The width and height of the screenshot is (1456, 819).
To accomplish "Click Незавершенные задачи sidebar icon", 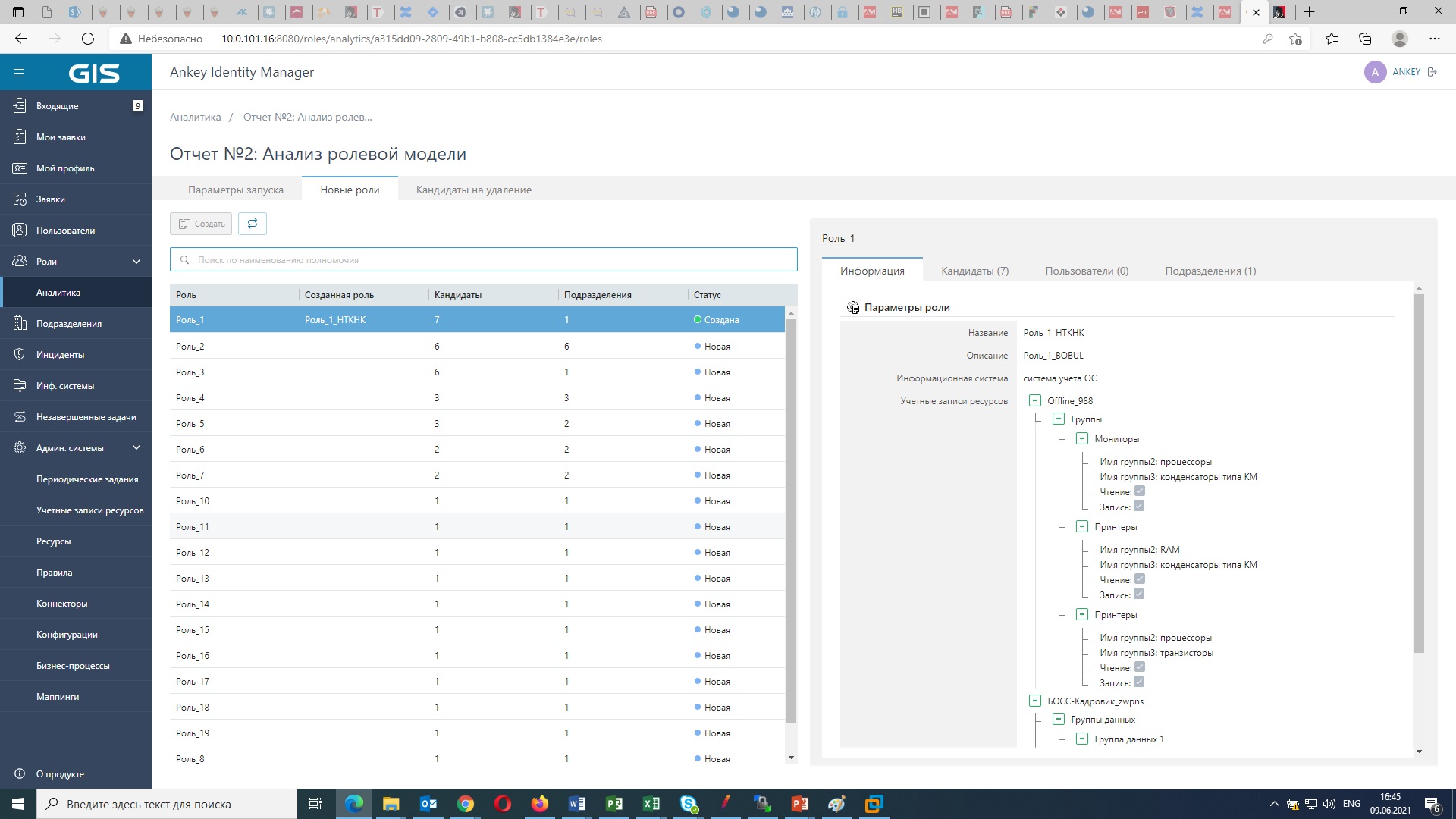I will click(x=20, y=417).
